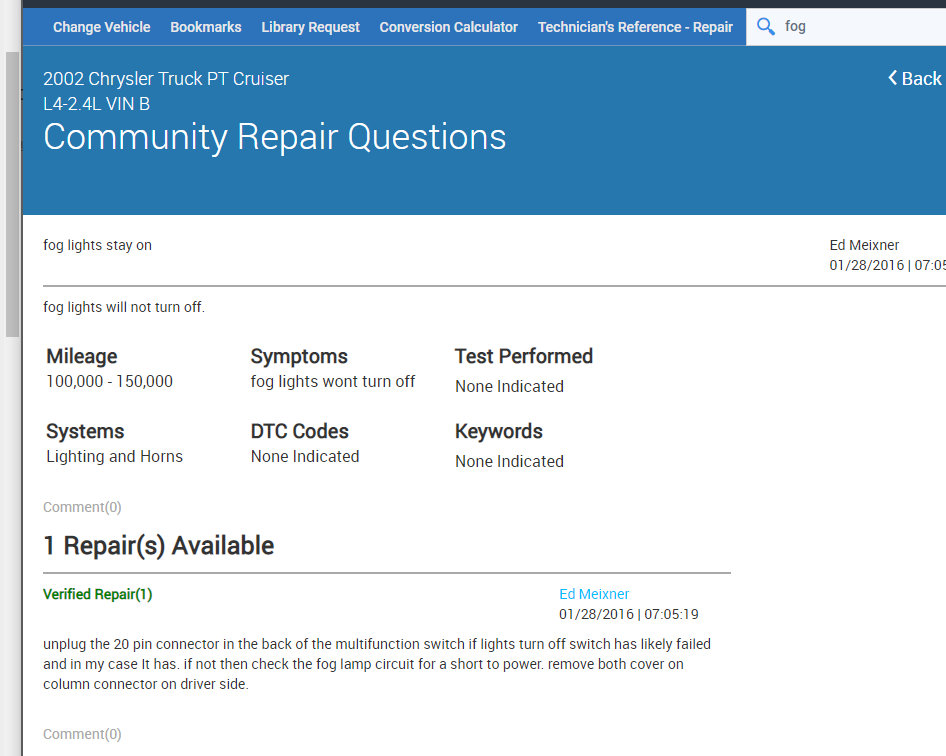Click the repair description starting 'unplug the 20 pin'
The width and height of the screenshot is (946, 756).
point(377,664)
